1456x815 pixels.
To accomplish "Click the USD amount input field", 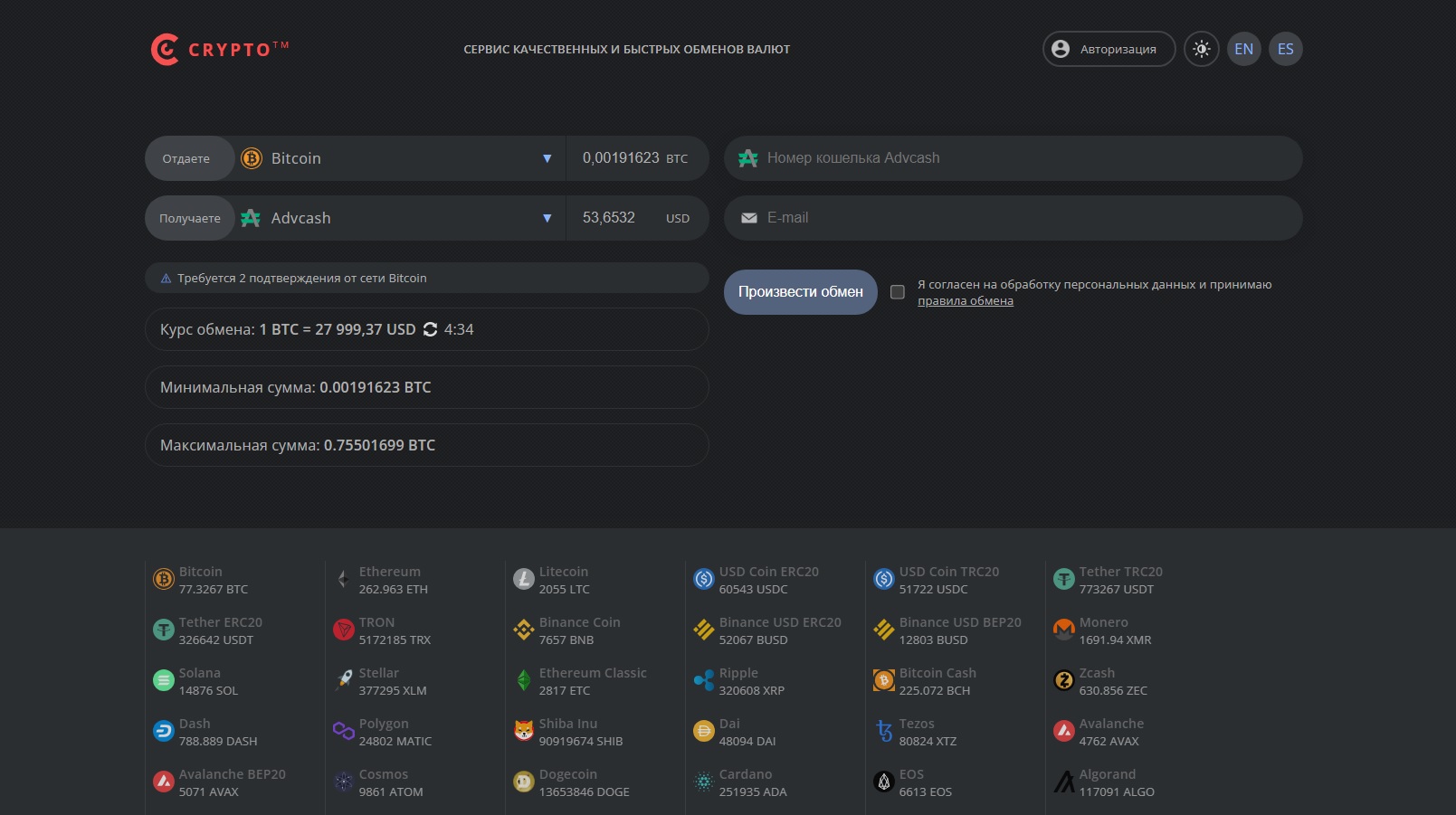I will pos(637,218).
